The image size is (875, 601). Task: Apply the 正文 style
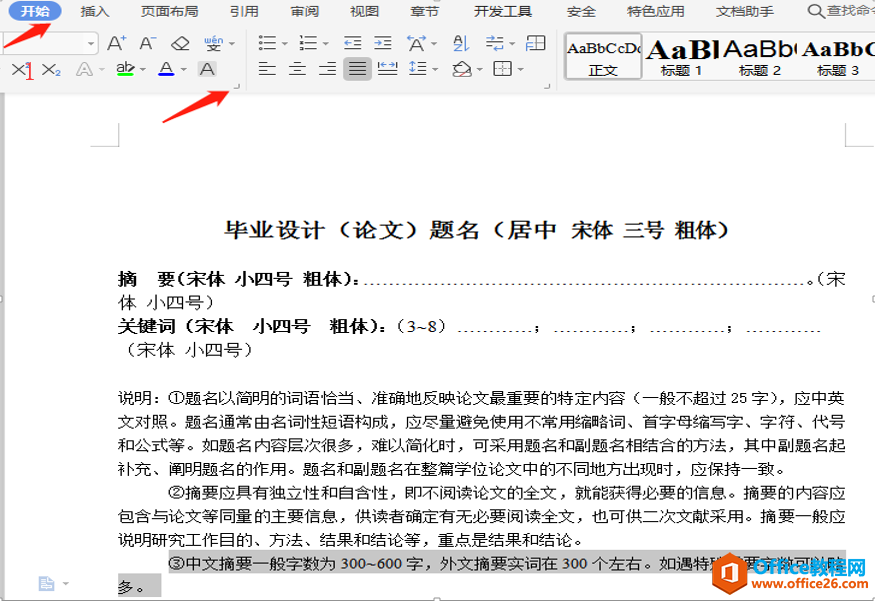point(603,56)
